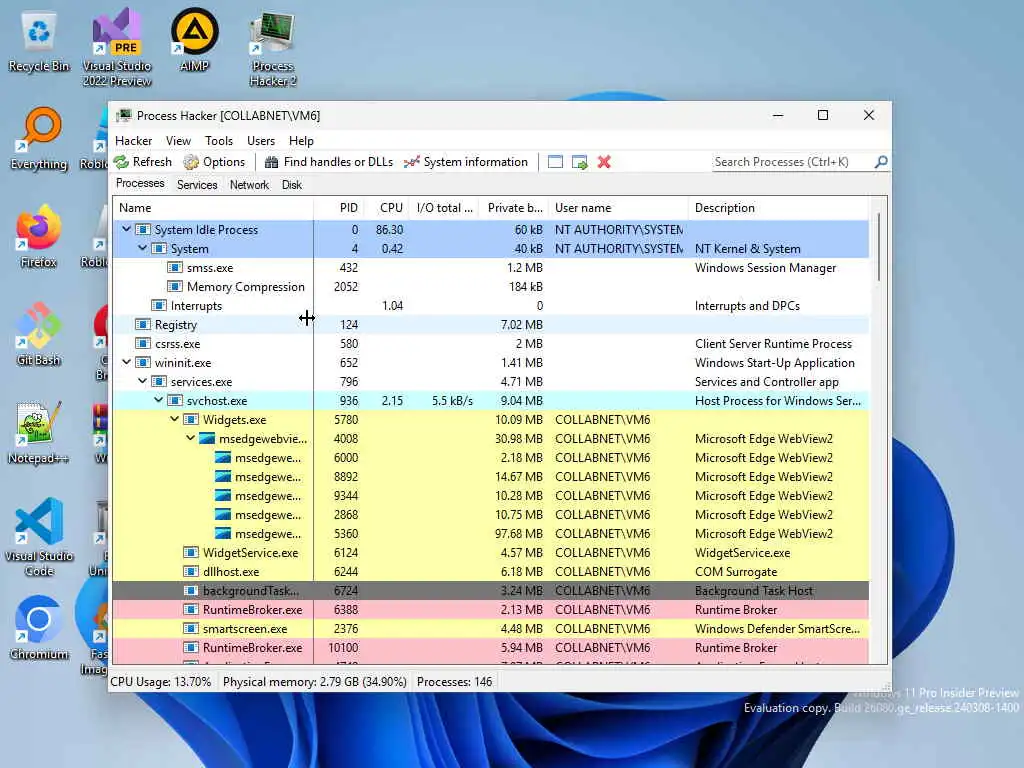Open Visual Studio 2022 Preview desktop icon

coord(117,47)
